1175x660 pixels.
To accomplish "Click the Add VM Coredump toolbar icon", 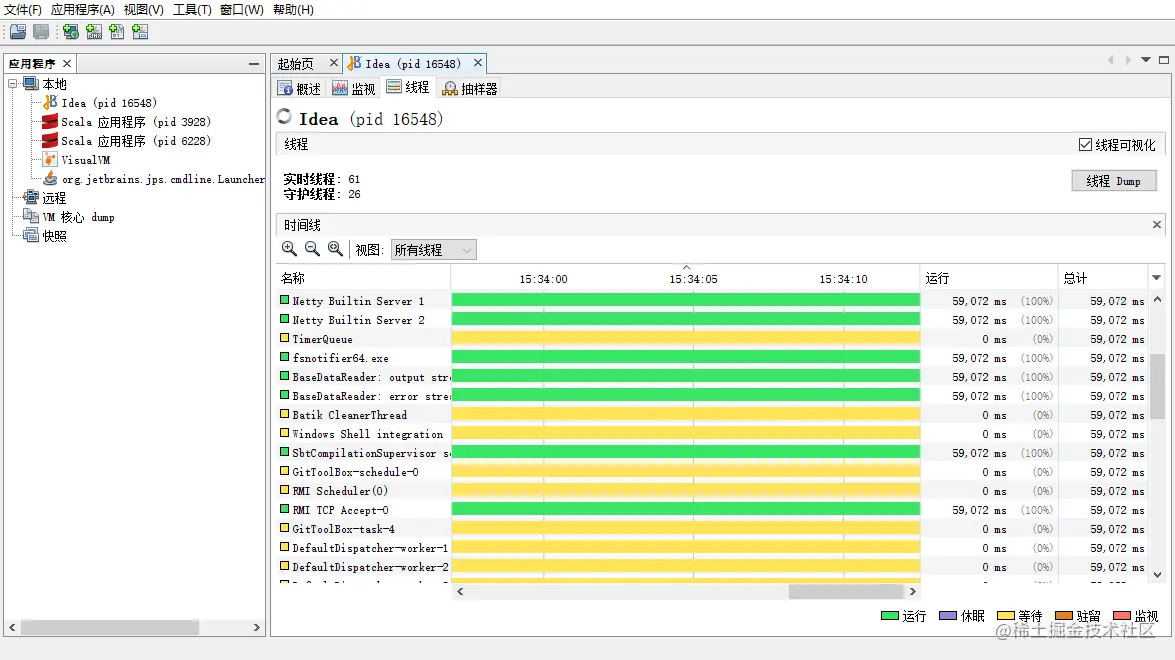I will coord(117,31).
